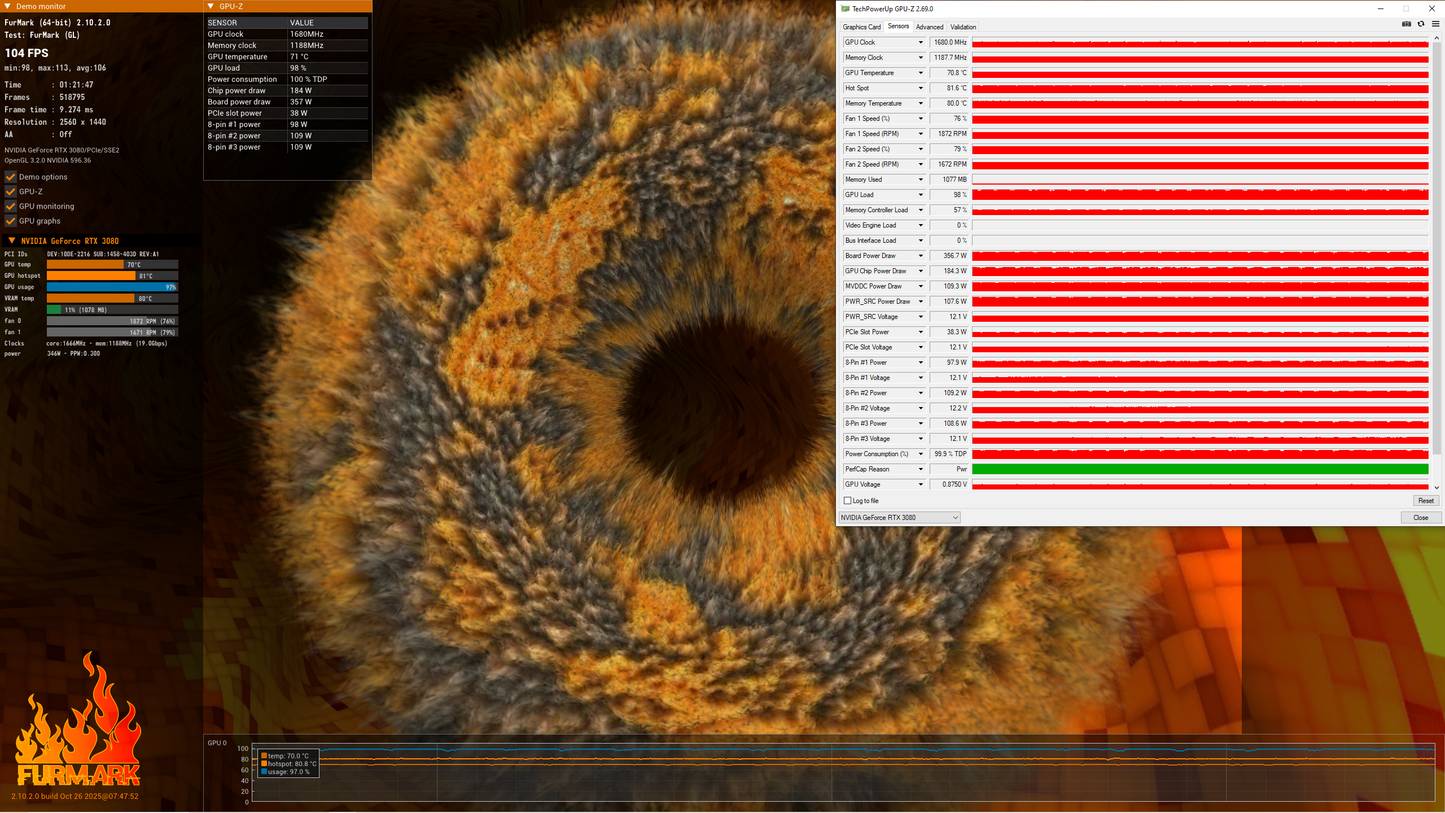The width and height of the screenshot is (1445, 813).
Task: Select the Sensors tab
Action: pyautogui.click(x=898, y=27)
